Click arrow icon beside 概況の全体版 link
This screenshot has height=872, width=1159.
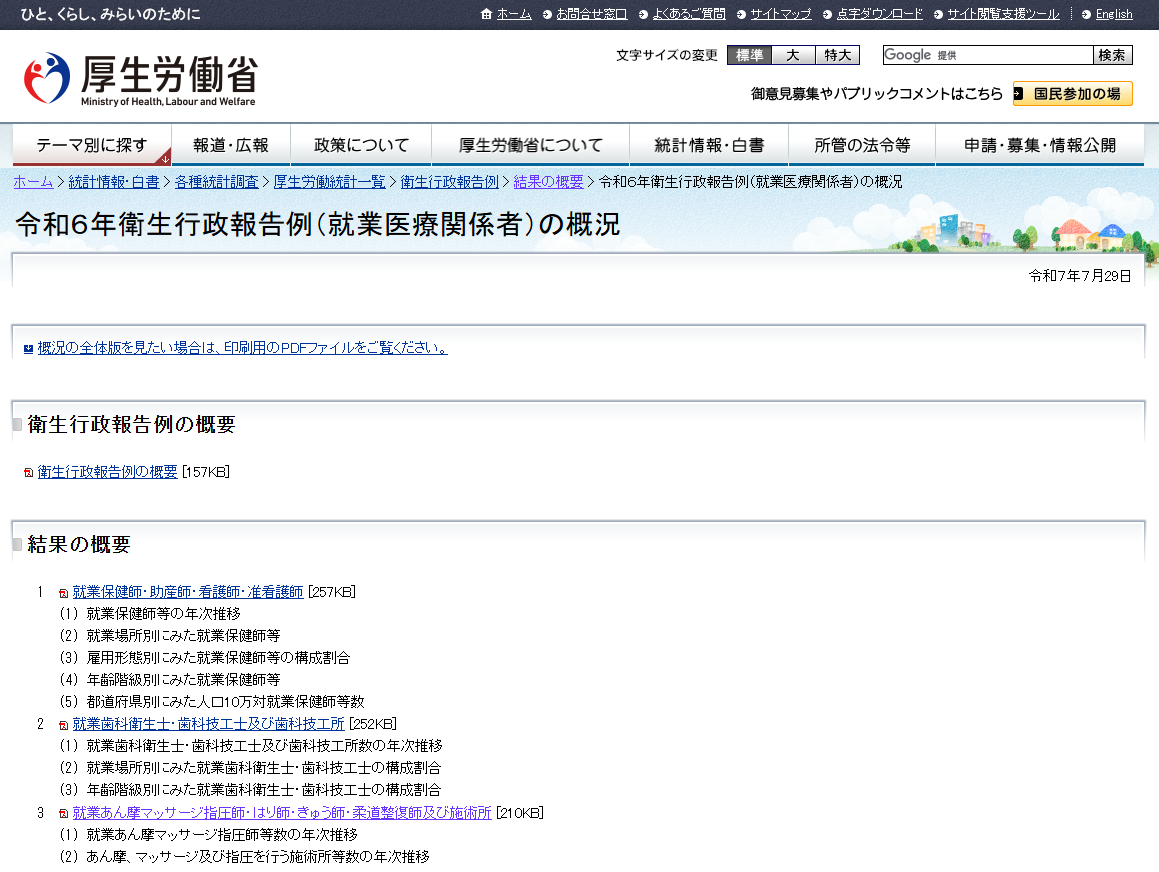[28, 349]
